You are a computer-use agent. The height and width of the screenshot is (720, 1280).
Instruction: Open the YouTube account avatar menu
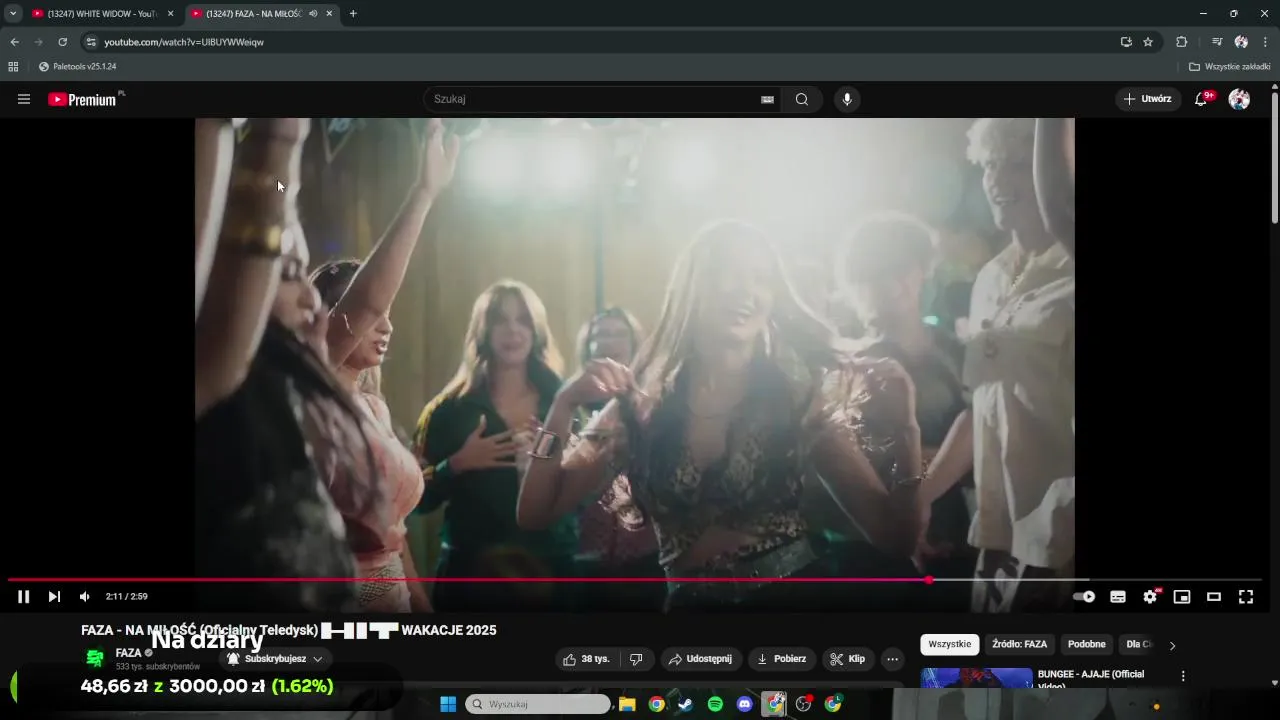(x=1239, y=99)
